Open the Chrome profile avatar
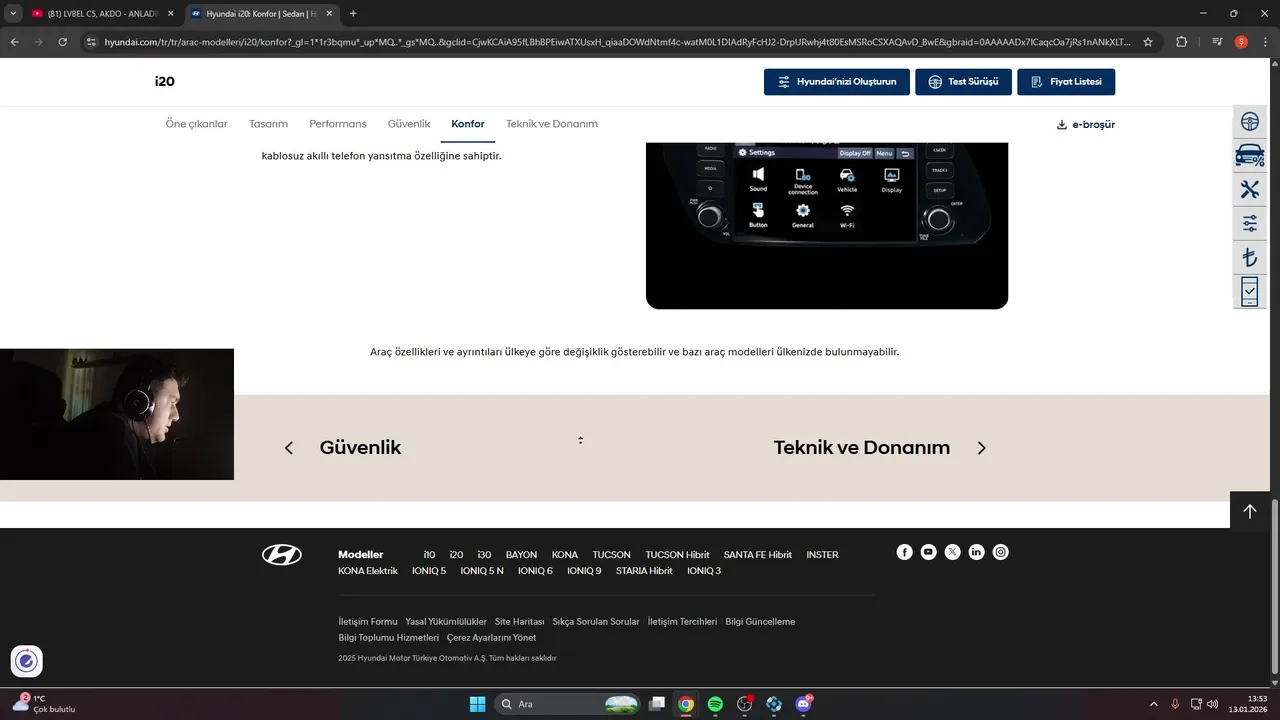The width and height of the screenshot is (1280, 720). click(x=1241, y=42)
